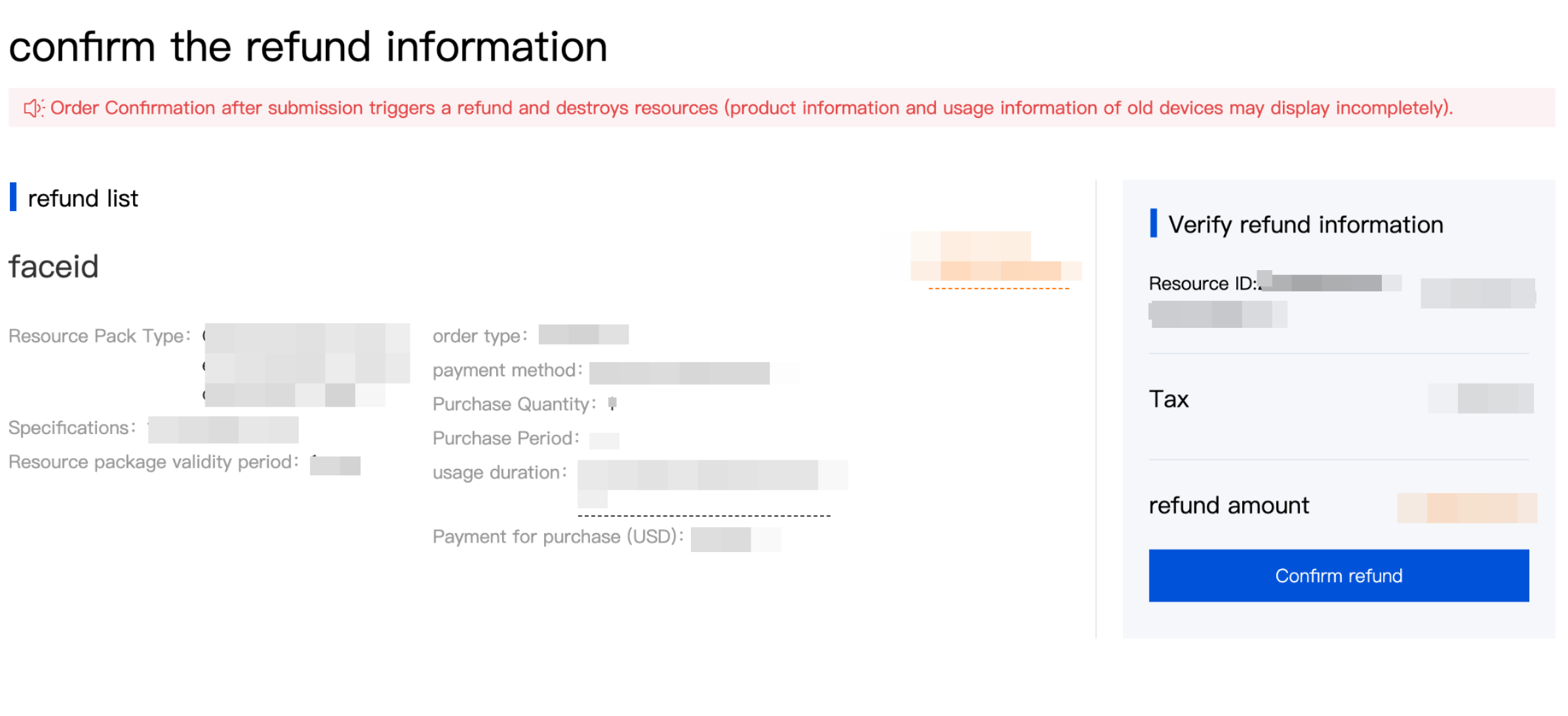1568x716 pixels.
Task: Click the Tax amount value
Action: [x=1481, y=398]
